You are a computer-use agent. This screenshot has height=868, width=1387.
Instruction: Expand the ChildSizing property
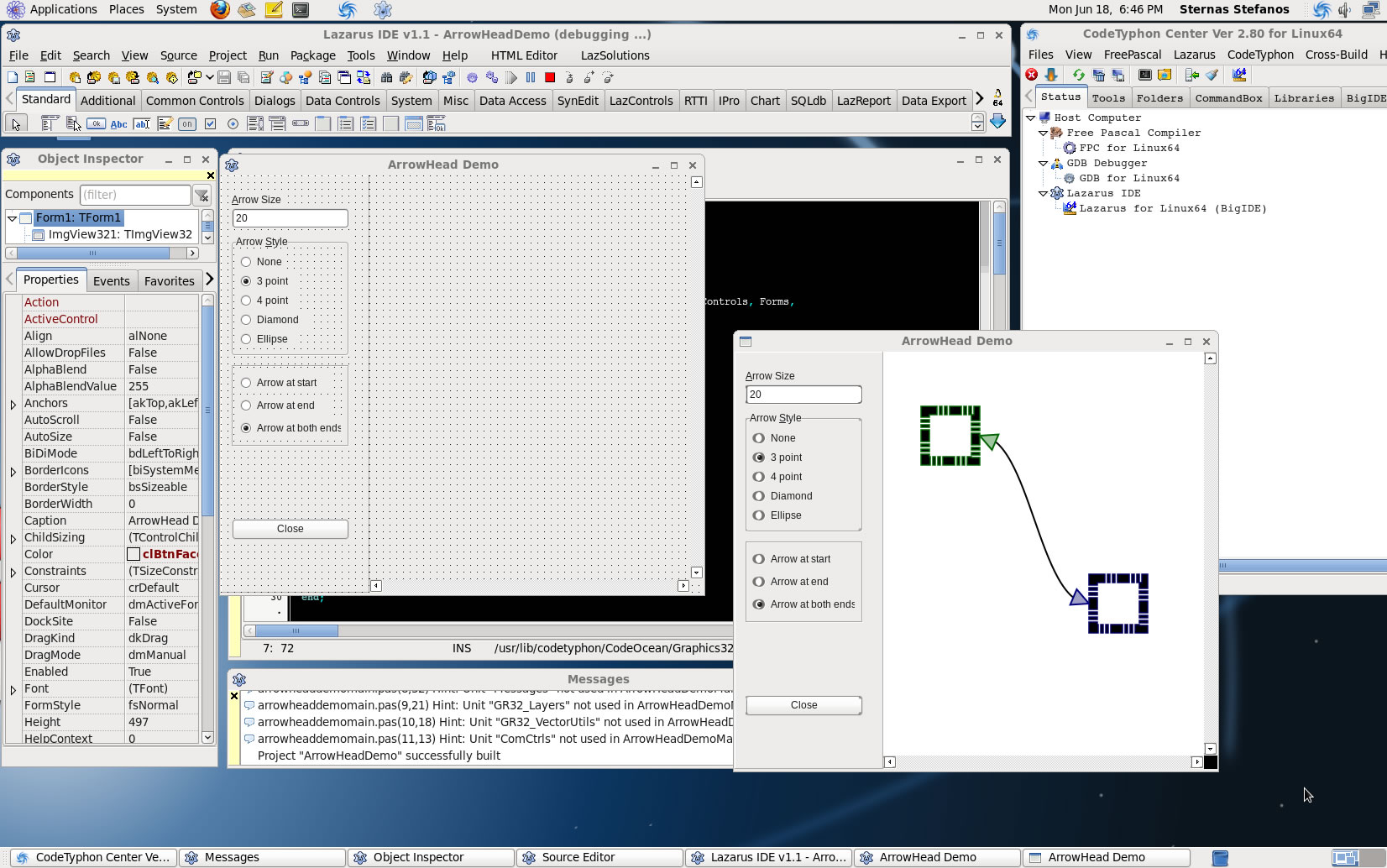click(13, 538)
